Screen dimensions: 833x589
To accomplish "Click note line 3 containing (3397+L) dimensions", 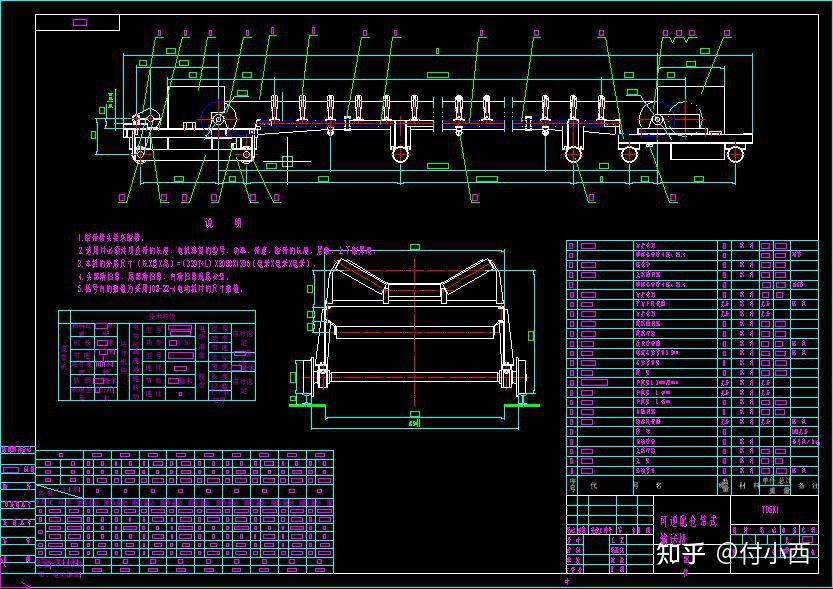I will (198, 263).
